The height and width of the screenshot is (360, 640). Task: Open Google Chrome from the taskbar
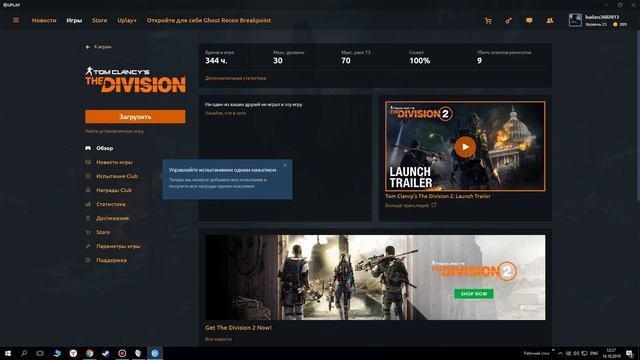tap(89, 353)
